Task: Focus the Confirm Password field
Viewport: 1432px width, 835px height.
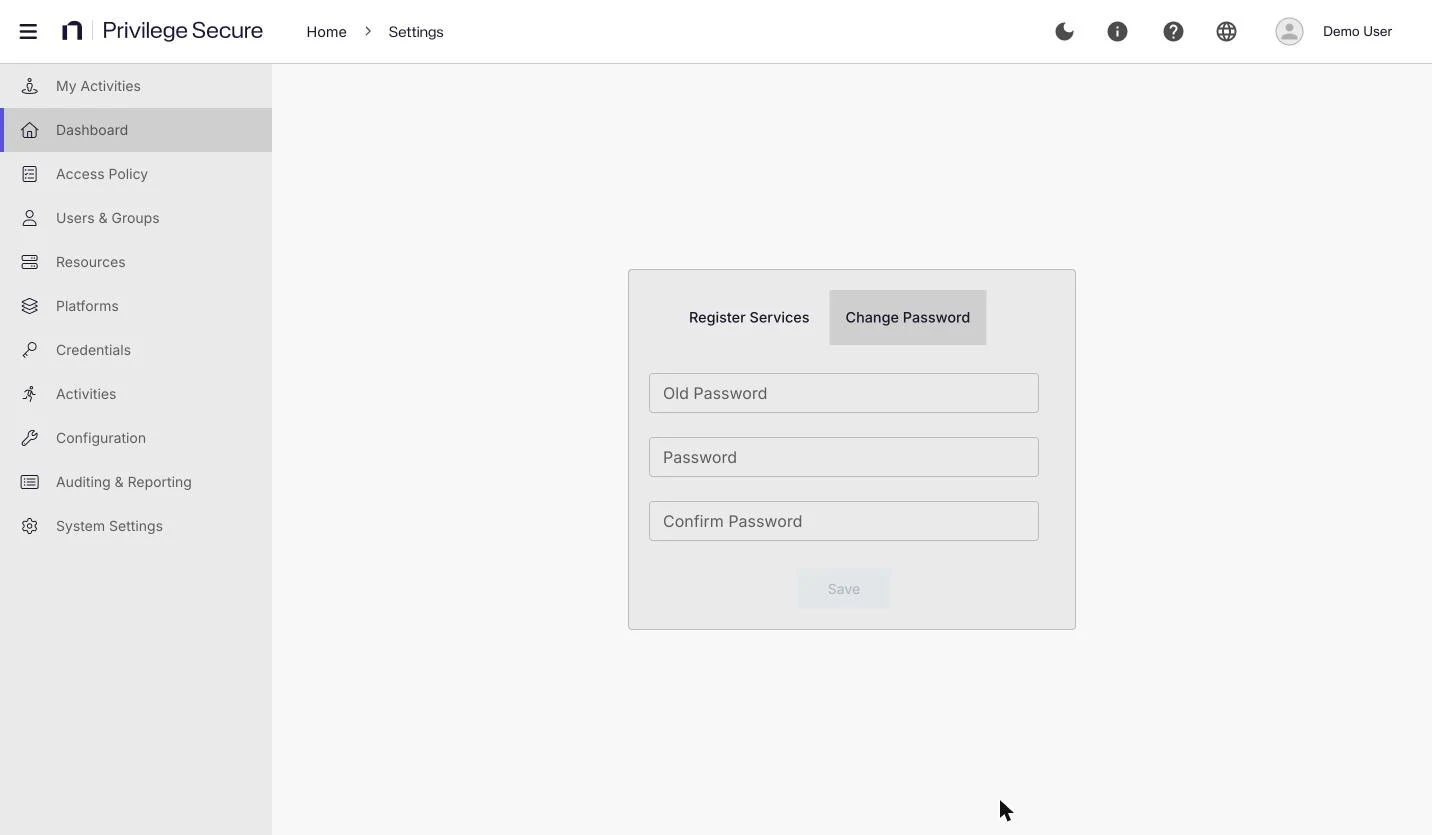Action: (844, 521)
